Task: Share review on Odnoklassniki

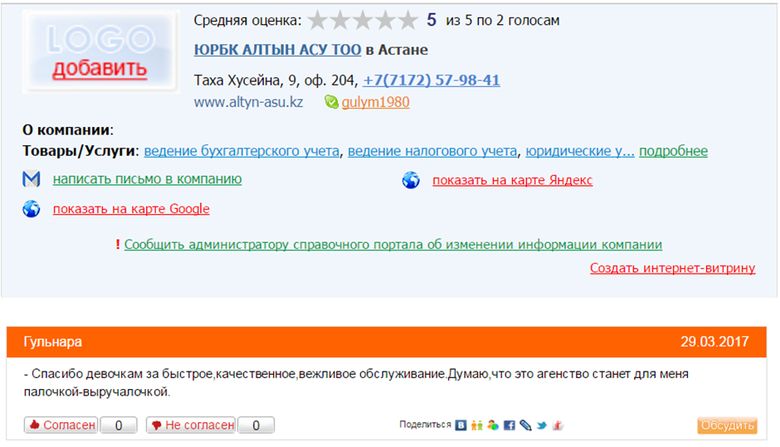Action: coord(477,426)
